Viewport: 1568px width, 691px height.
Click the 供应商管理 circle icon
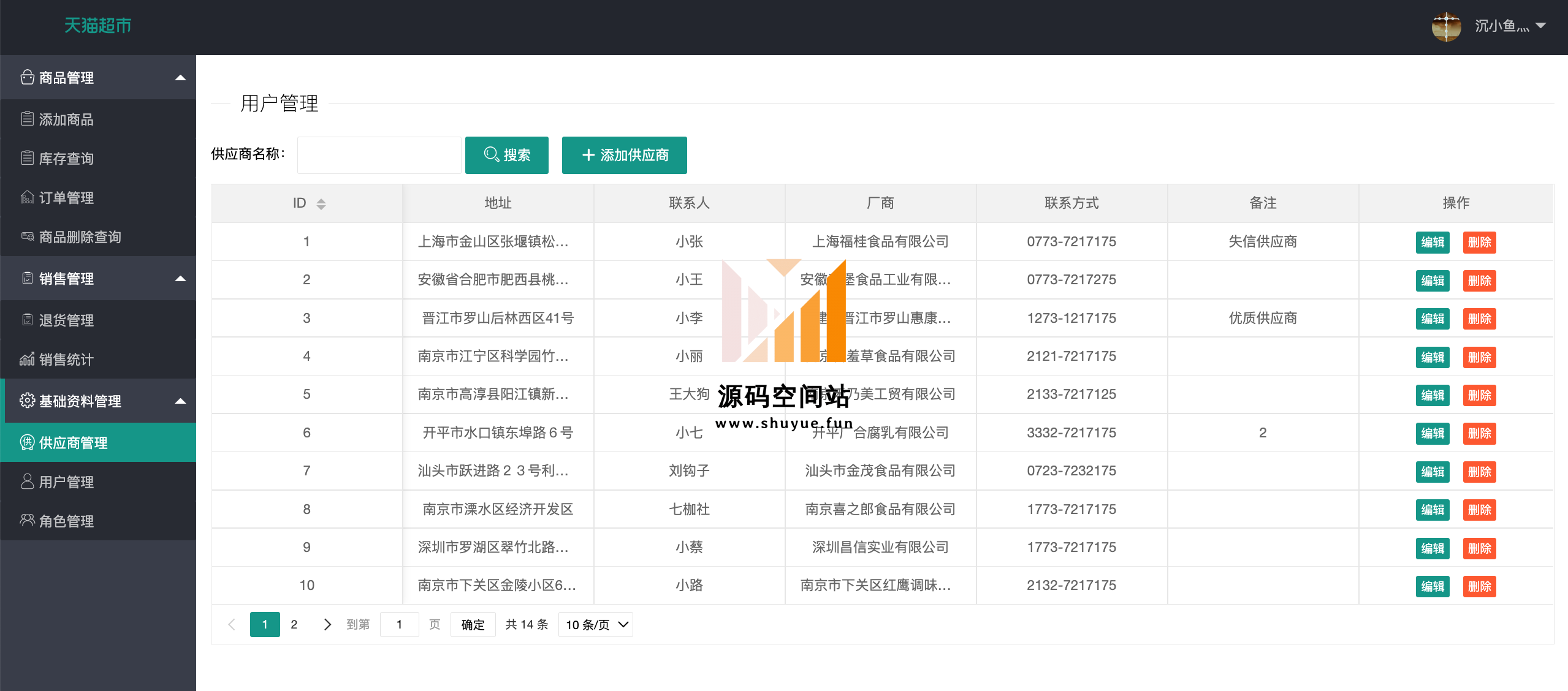pos(27,442)
